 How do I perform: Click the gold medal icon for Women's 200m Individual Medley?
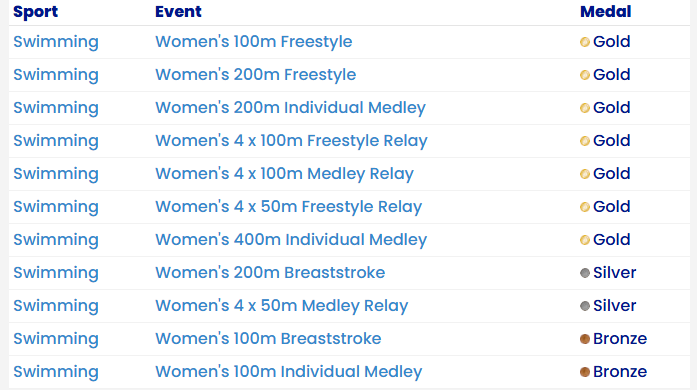585,108
